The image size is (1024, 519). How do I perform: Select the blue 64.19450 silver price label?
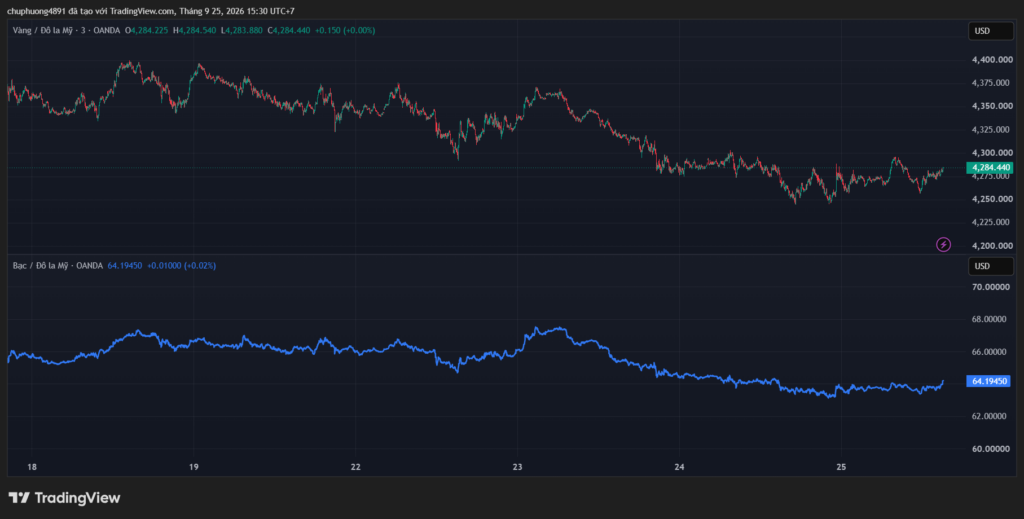(x=989, y=381)
